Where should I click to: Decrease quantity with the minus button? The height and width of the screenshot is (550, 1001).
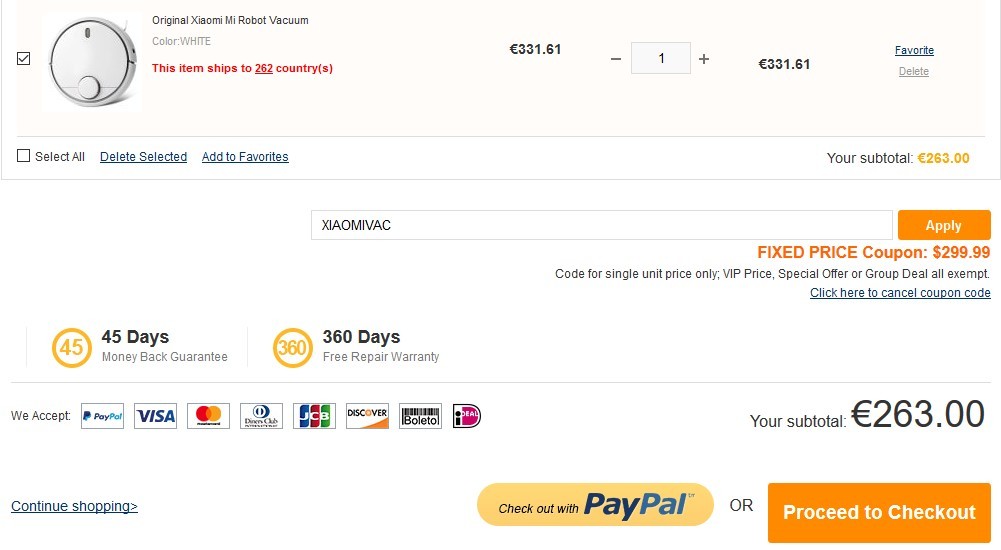(616, 59)
